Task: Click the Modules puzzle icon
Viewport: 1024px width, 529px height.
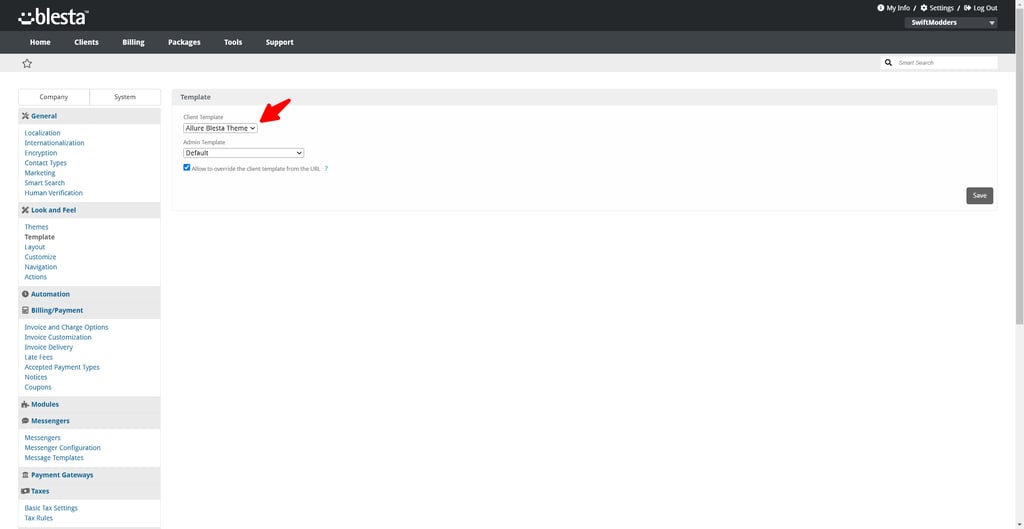Action: [x=25, y=404]
